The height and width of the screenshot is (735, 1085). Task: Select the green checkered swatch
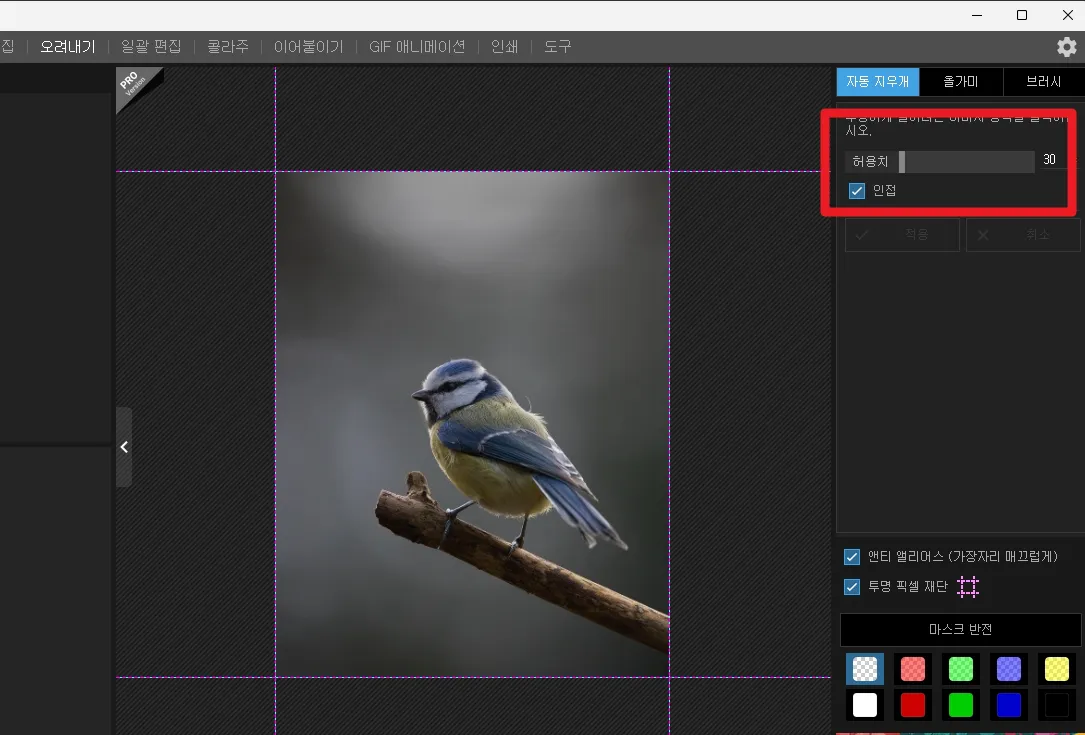click(960, 669)
